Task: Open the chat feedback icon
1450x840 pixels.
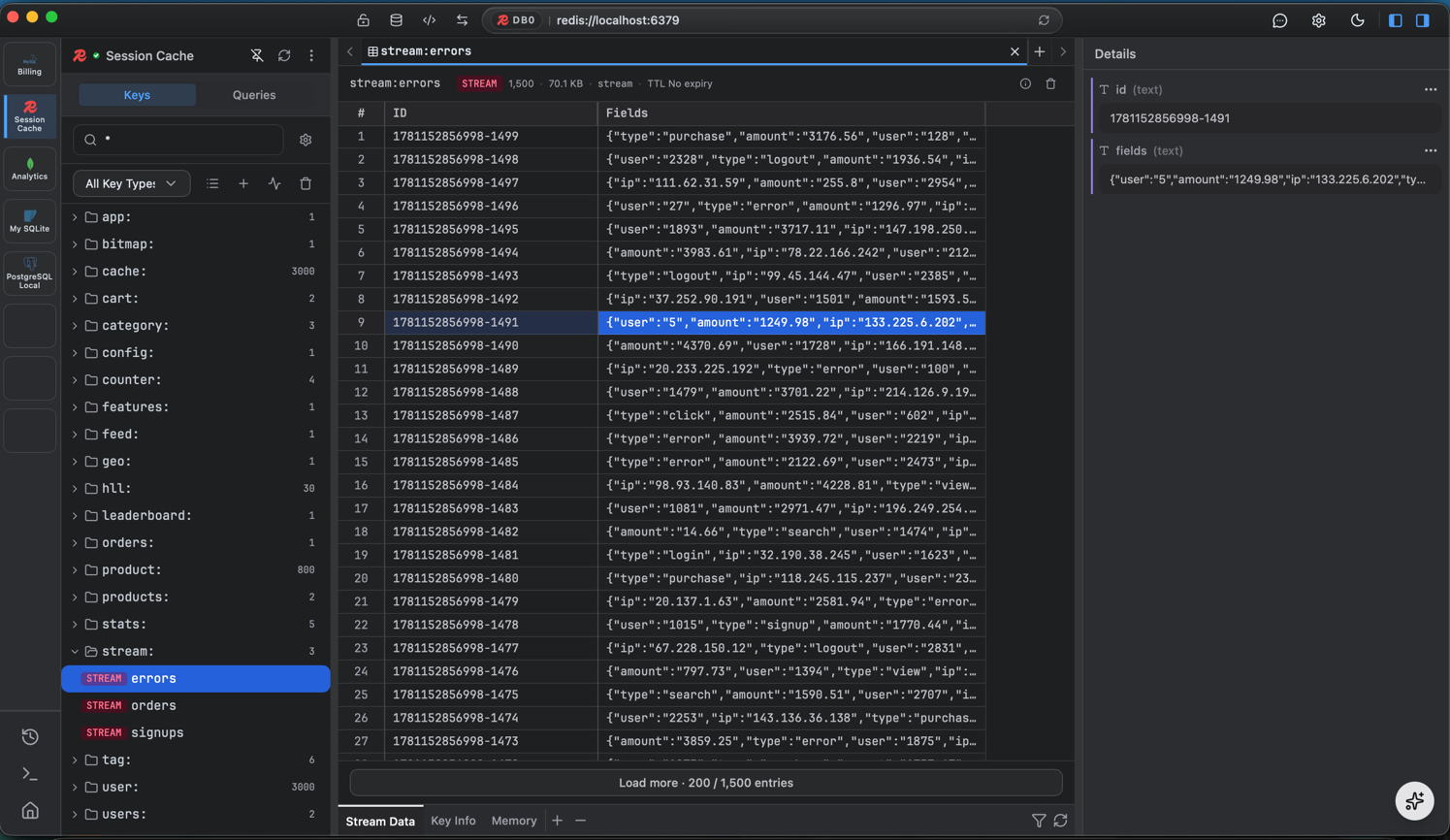Action: [1280, 20]
